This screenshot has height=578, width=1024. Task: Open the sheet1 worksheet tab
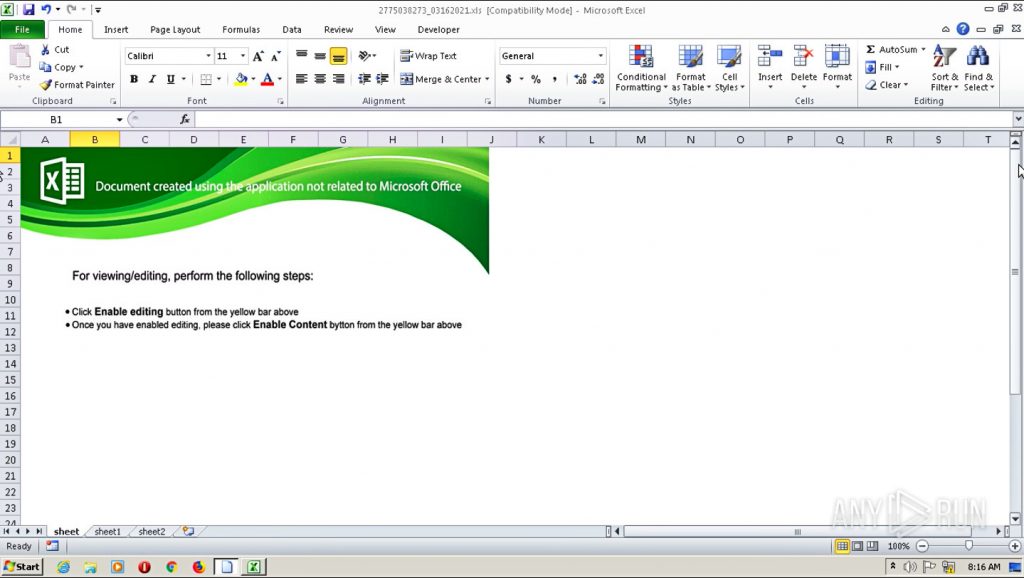[107, 532]
